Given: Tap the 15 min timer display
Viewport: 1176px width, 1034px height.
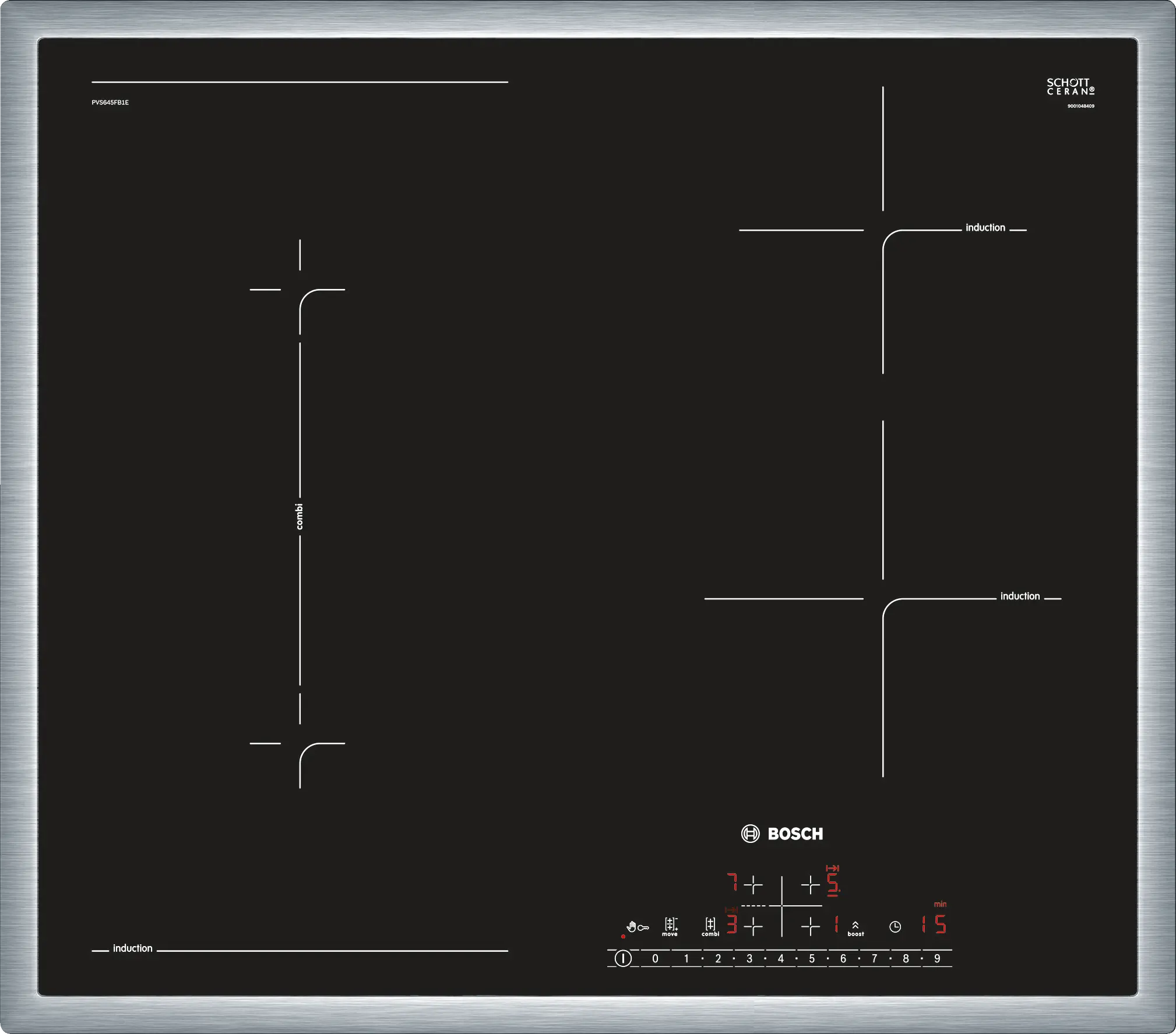Looking at the screenshot, I should [x=934, y=924].
